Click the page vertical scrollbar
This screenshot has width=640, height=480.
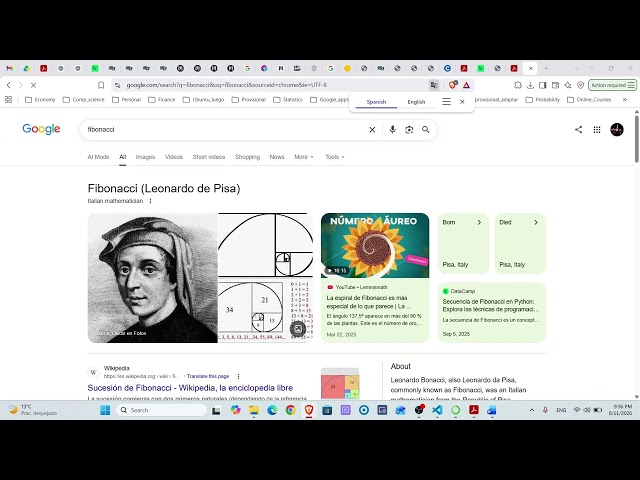tap(636, 139)
